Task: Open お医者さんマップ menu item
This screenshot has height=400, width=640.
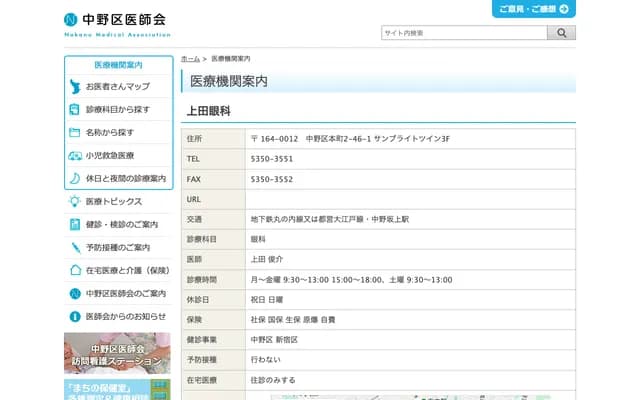Action: (x=118, y=87)
